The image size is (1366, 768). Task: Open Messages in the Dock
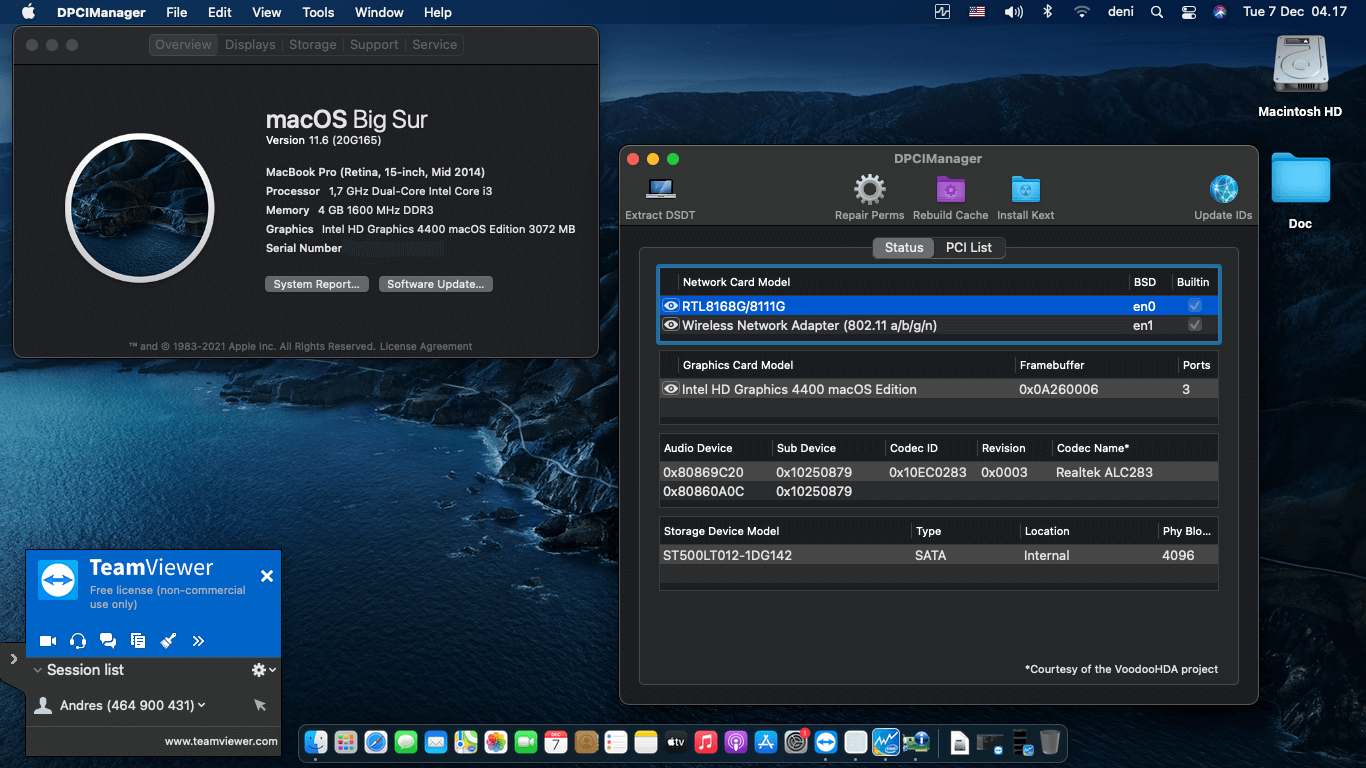[x=406, y=742]
